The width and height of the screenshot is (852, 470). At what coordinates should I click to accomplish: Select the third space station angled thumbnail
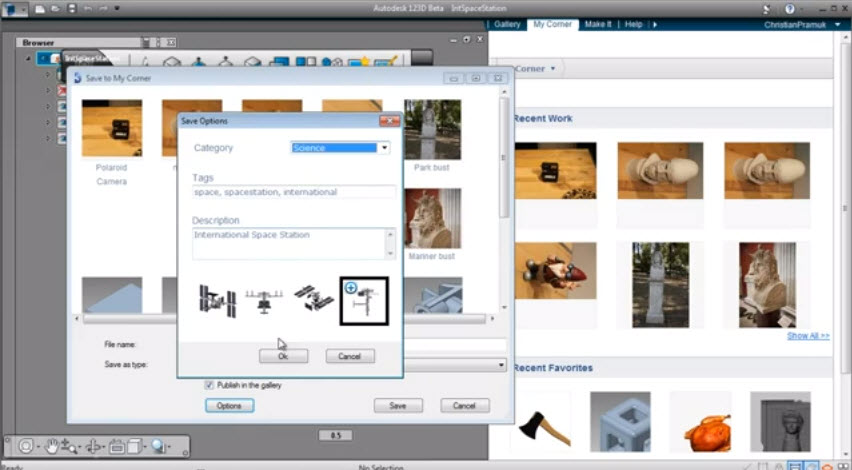pos(314,298)
